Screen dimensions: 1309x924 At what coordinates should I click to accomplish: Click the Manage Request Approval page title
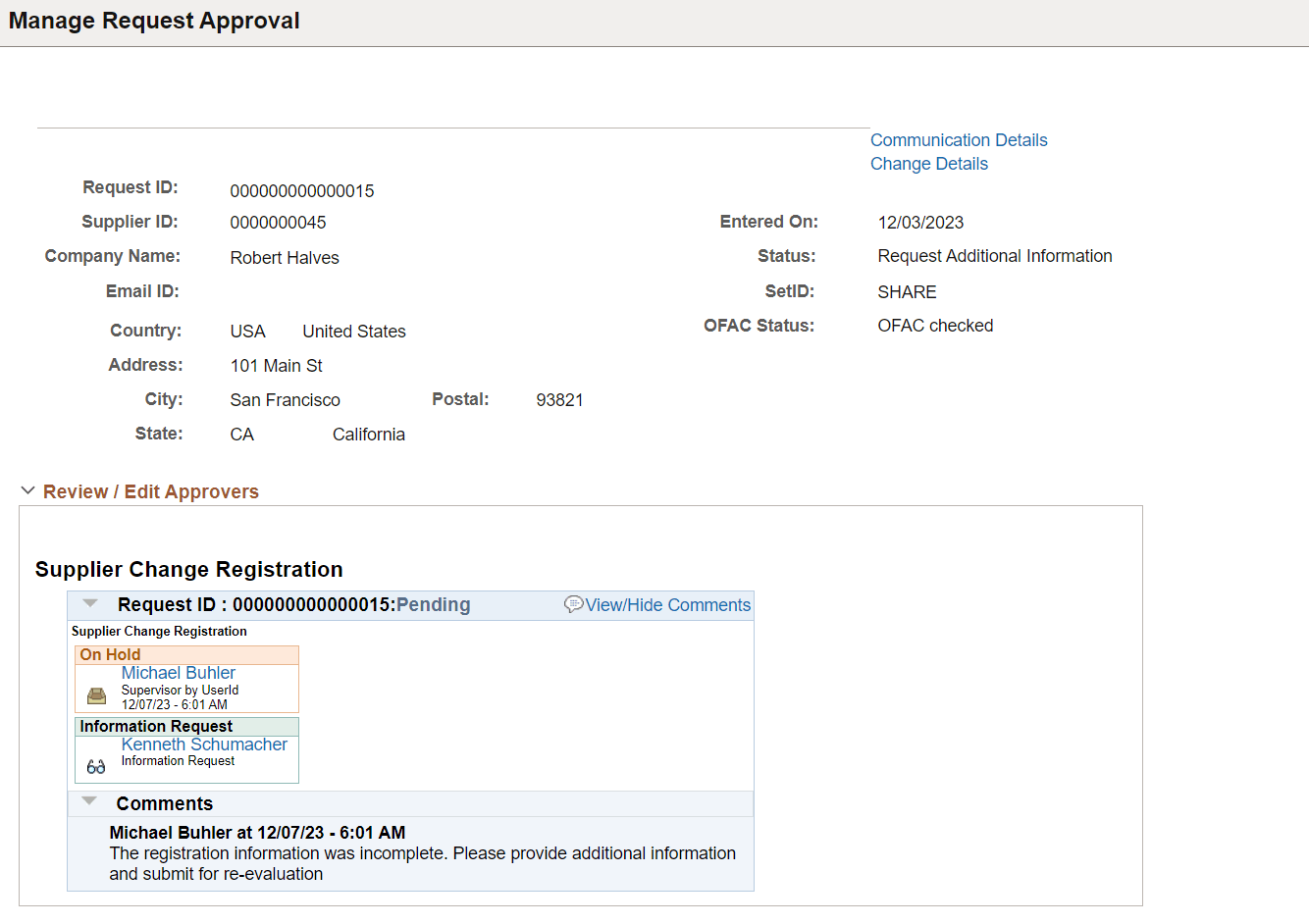[153, 21]
